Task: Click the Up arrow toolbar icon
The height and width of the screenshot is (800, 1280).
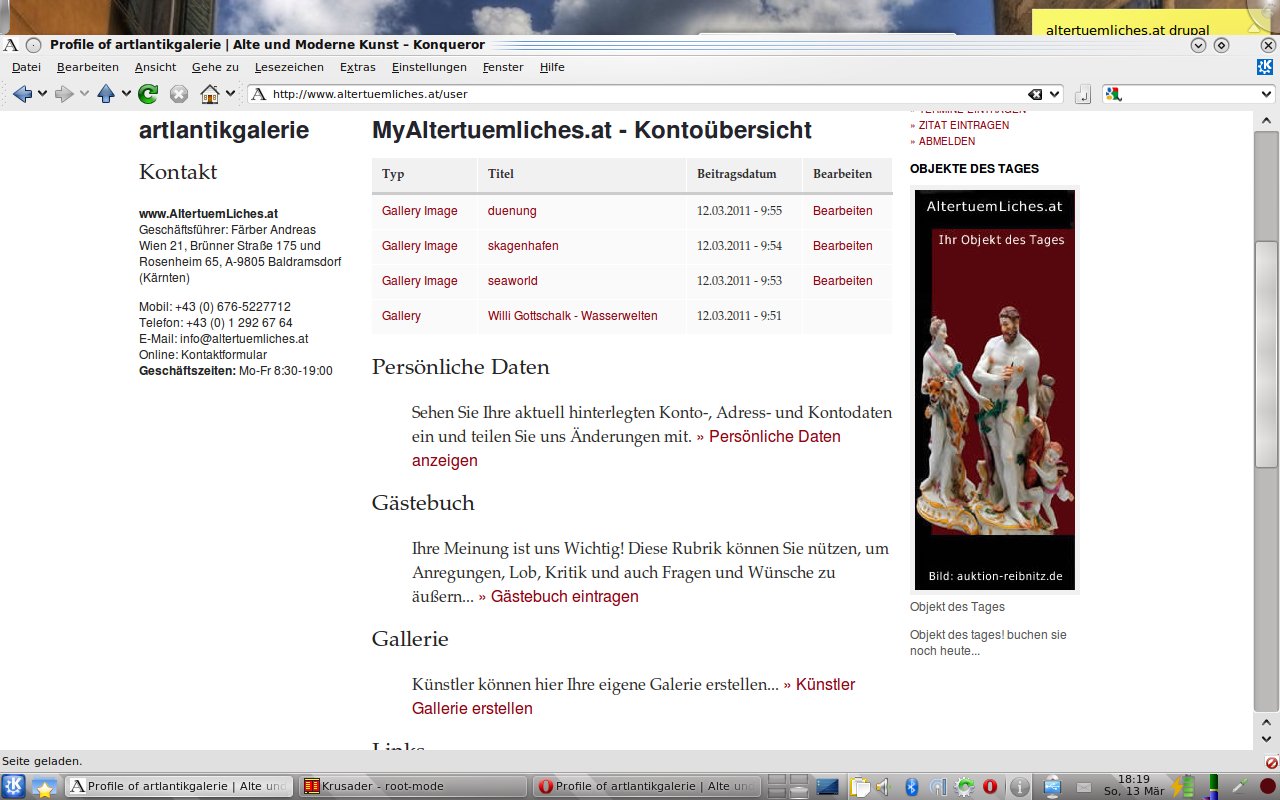Action: click(x=106, y=94)
